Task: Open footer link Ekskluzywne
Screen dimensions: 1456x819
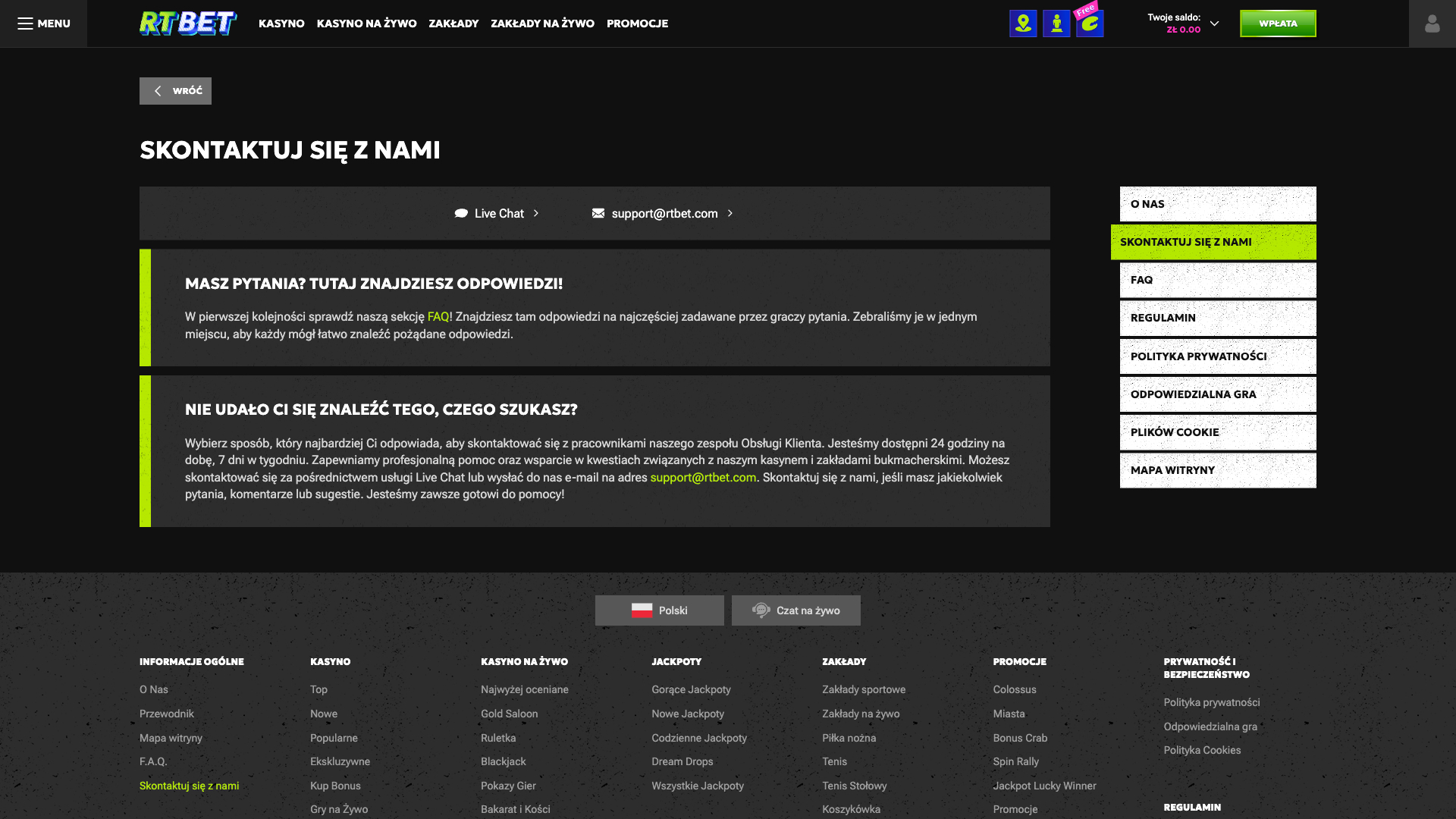Action: point(340,761)
